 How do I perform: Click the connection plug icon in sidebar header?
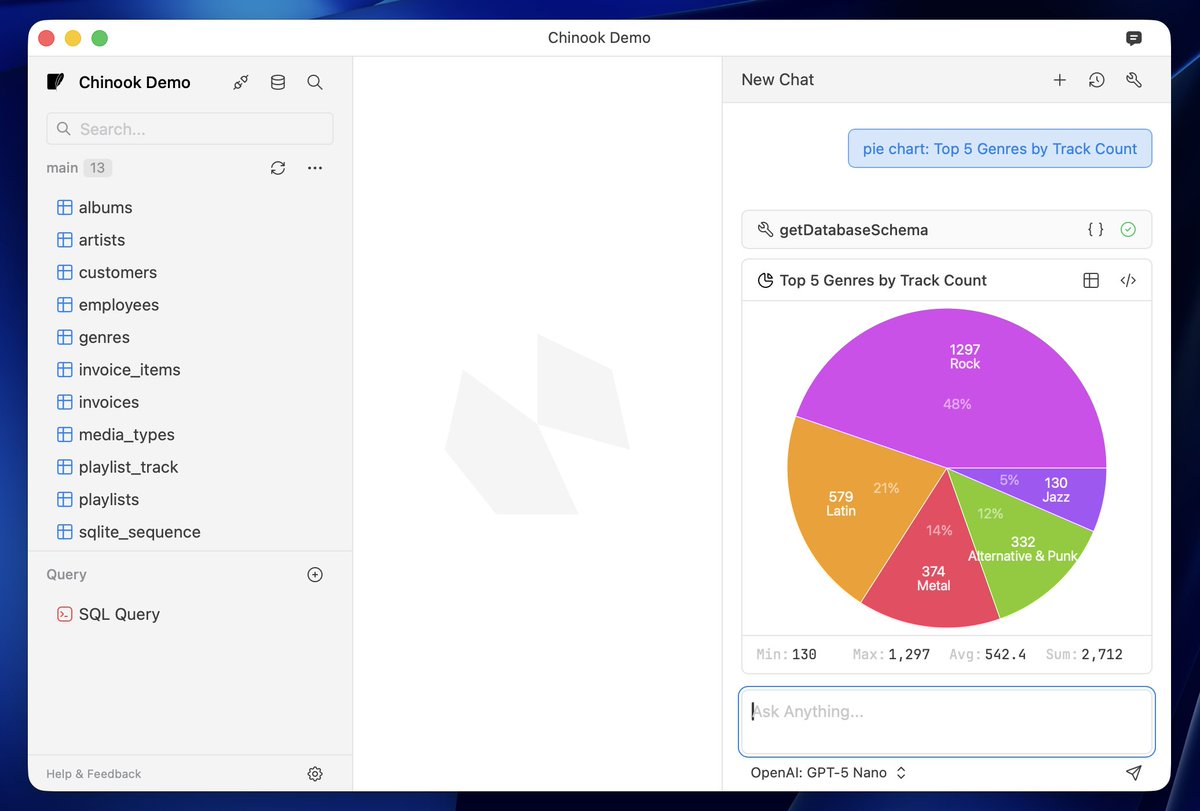pyautogui.click(x=241, y=82)
